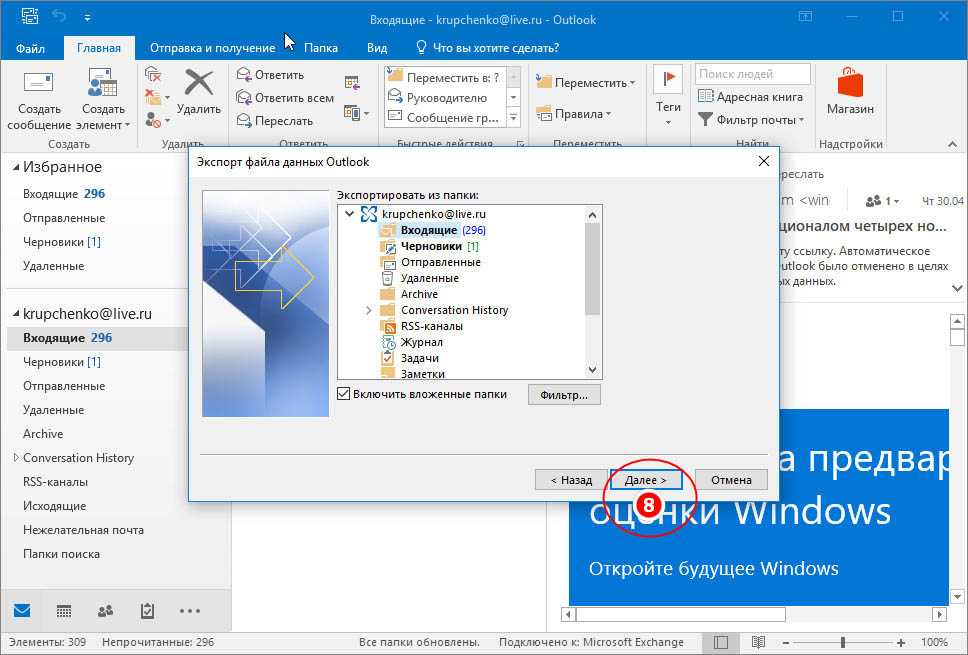The height and width of the screenshot is (655, 968).
Task: Open the File tab
Action: (x=30, y=48)
